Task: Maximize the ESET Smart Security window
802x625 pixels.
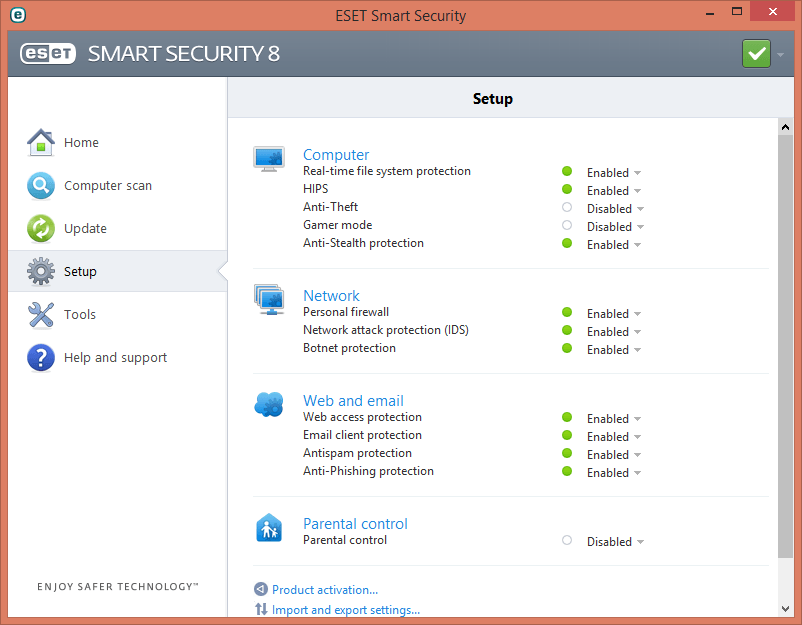Action: pyautogui.click(x=737, y=11)
